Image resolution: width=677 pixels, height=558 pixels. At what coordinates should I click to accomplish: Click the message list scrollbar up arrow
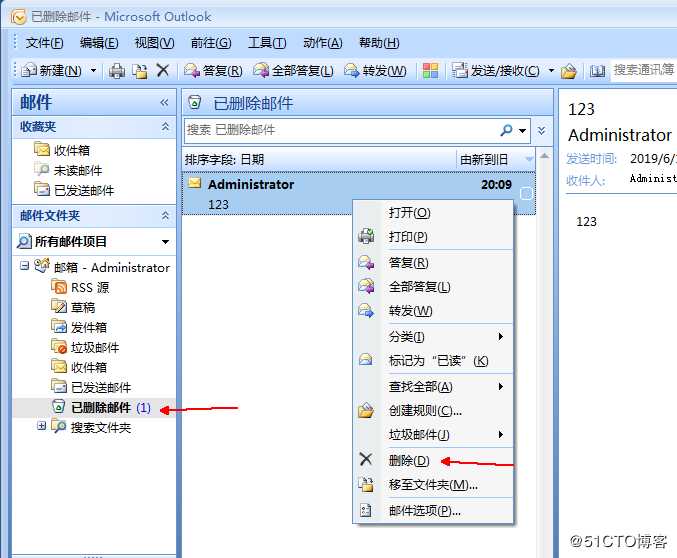tap(545, 156)
